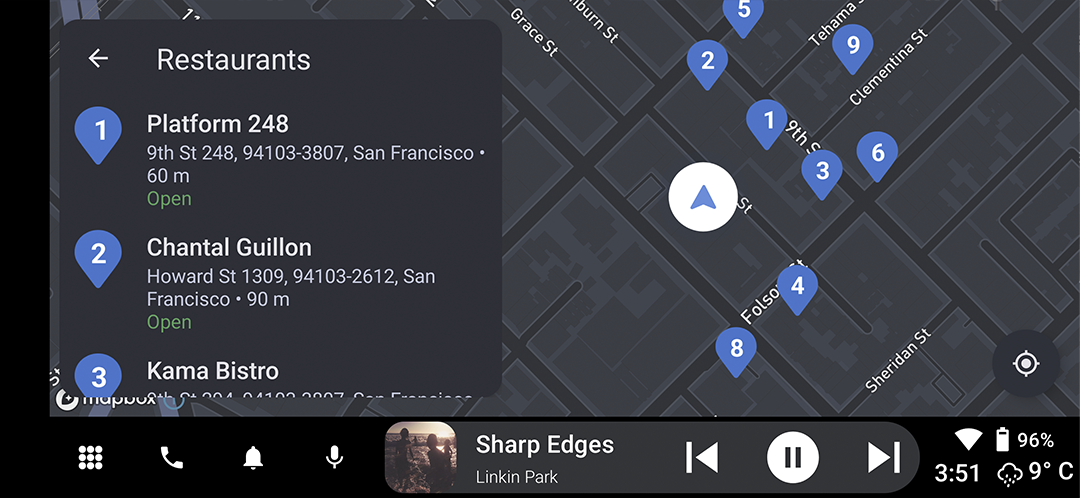The width and height of the screenshot is (1080, 498).
Task: Go to the previous track
Action: 702,457
